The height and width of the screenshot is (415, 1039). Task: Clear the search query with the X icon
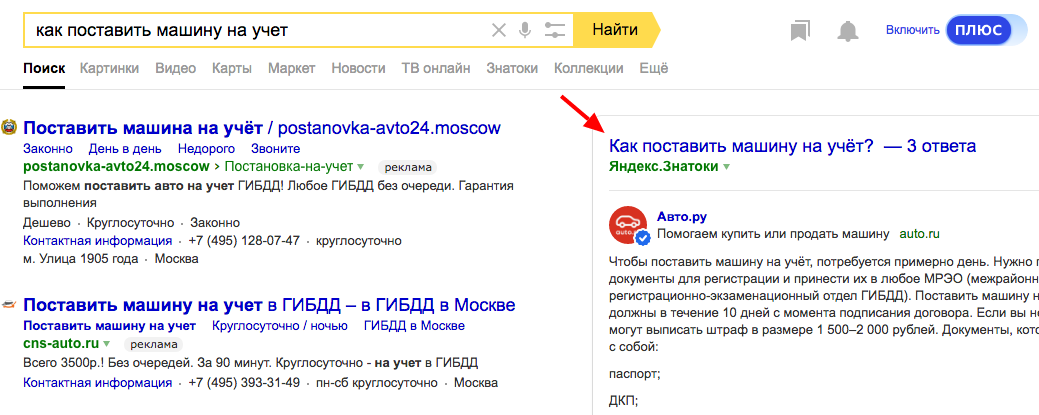click(498, 30)
